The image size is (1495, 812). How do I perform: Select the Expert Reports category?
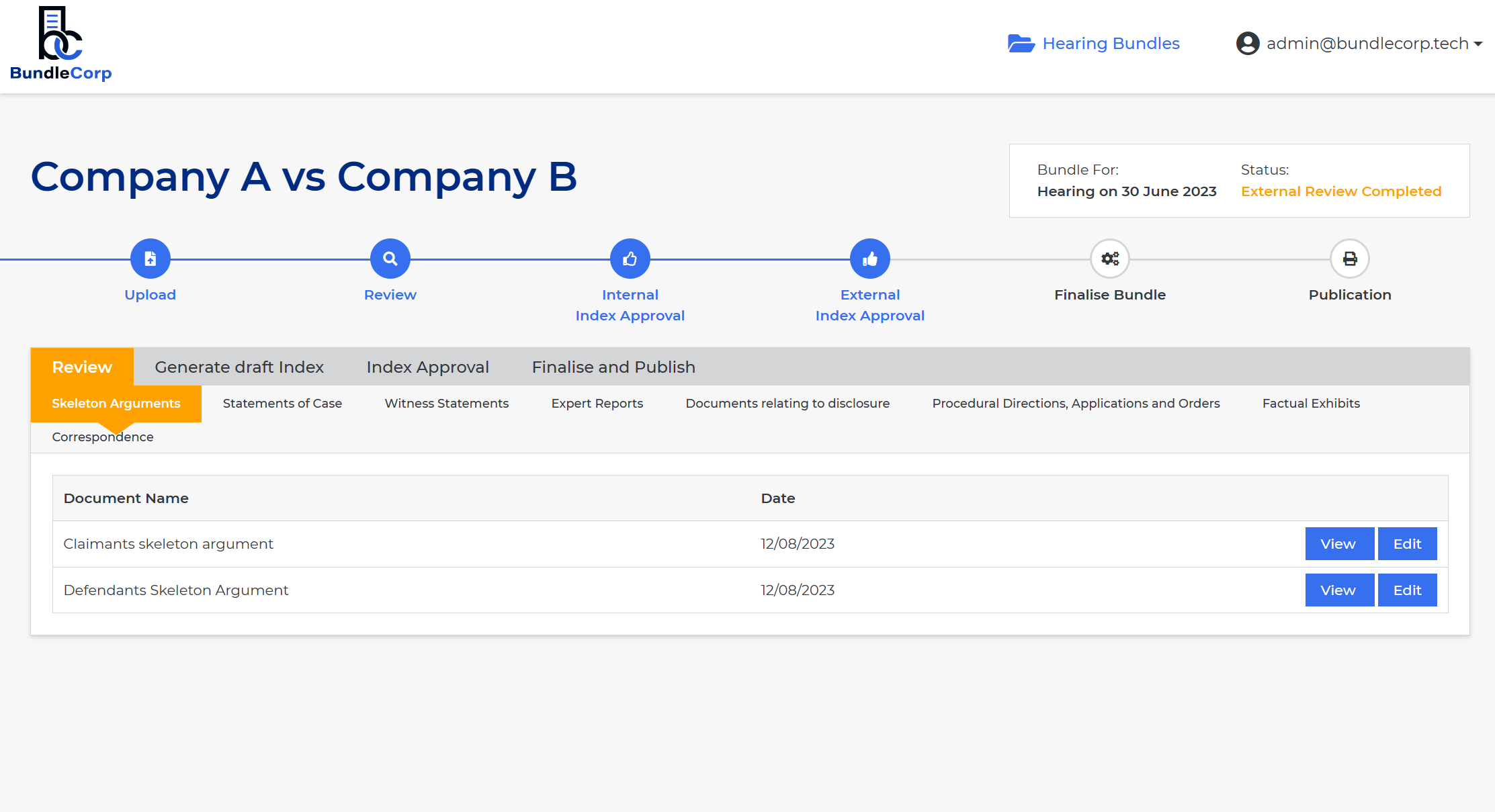tap(597, 403)
